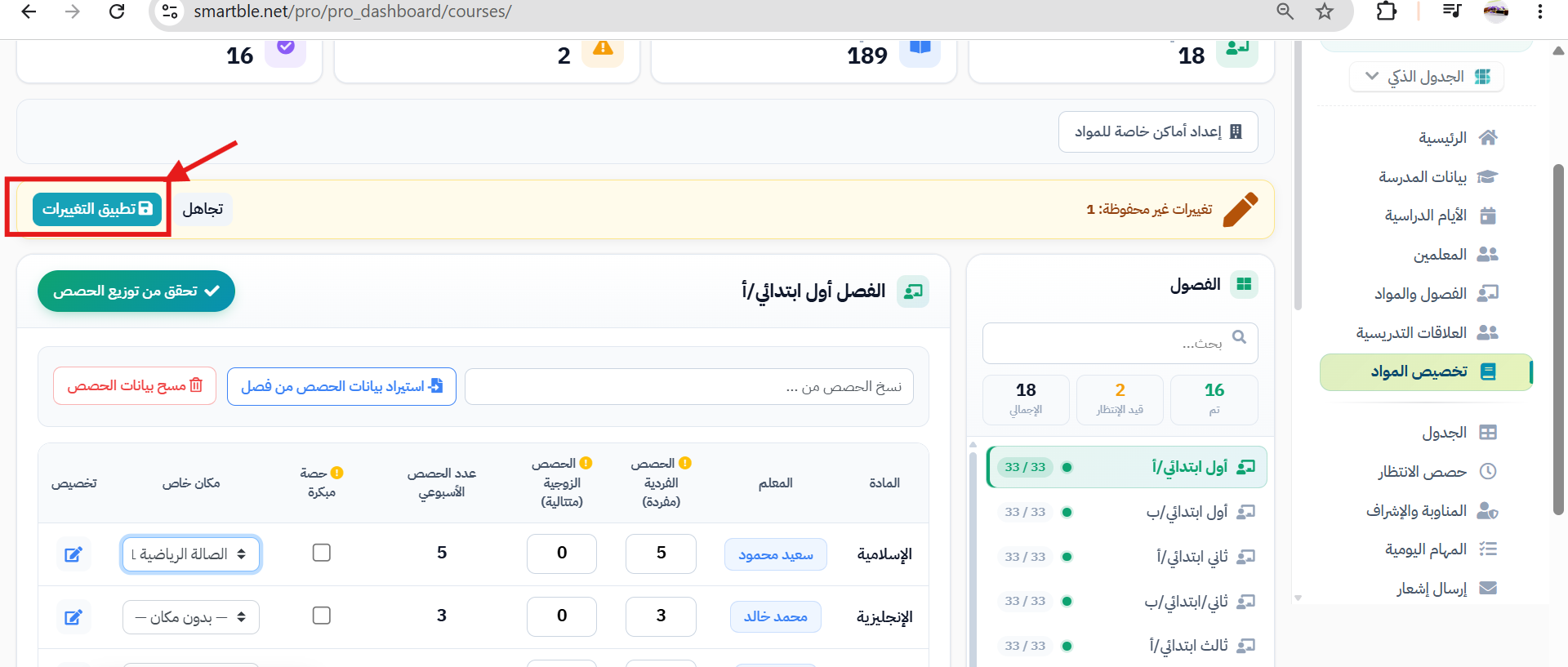Click the search magnifier in الفصول panel

point(1239,336)
